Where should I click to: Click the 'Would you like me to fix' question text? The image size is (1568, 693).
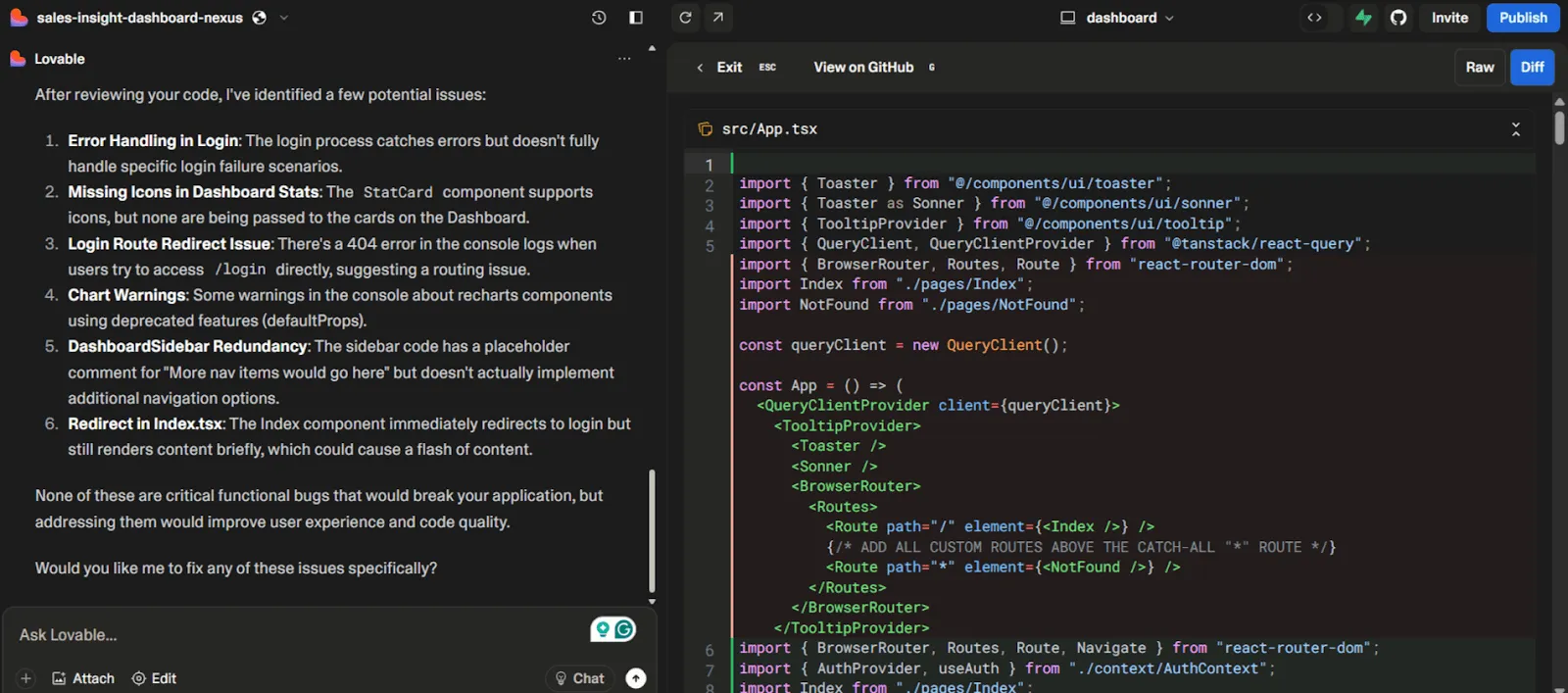236,569
